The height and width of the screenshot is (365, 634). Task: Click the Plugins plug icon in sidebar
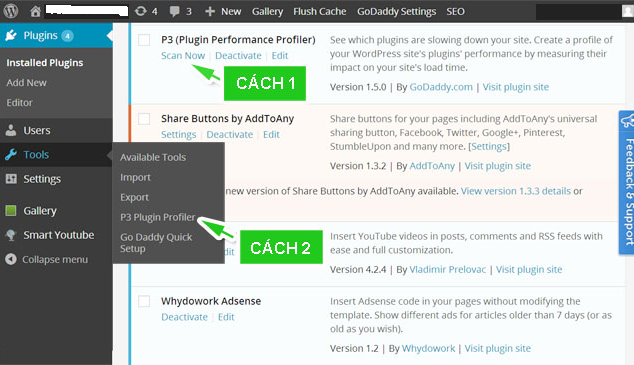(x=11, y=36)
